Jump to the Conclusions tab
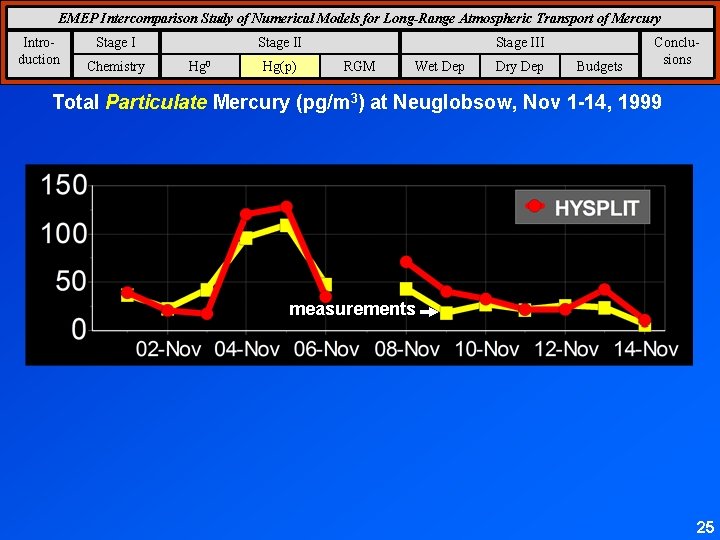The width and height of the screenshot is (720, 540). point(677,54)
